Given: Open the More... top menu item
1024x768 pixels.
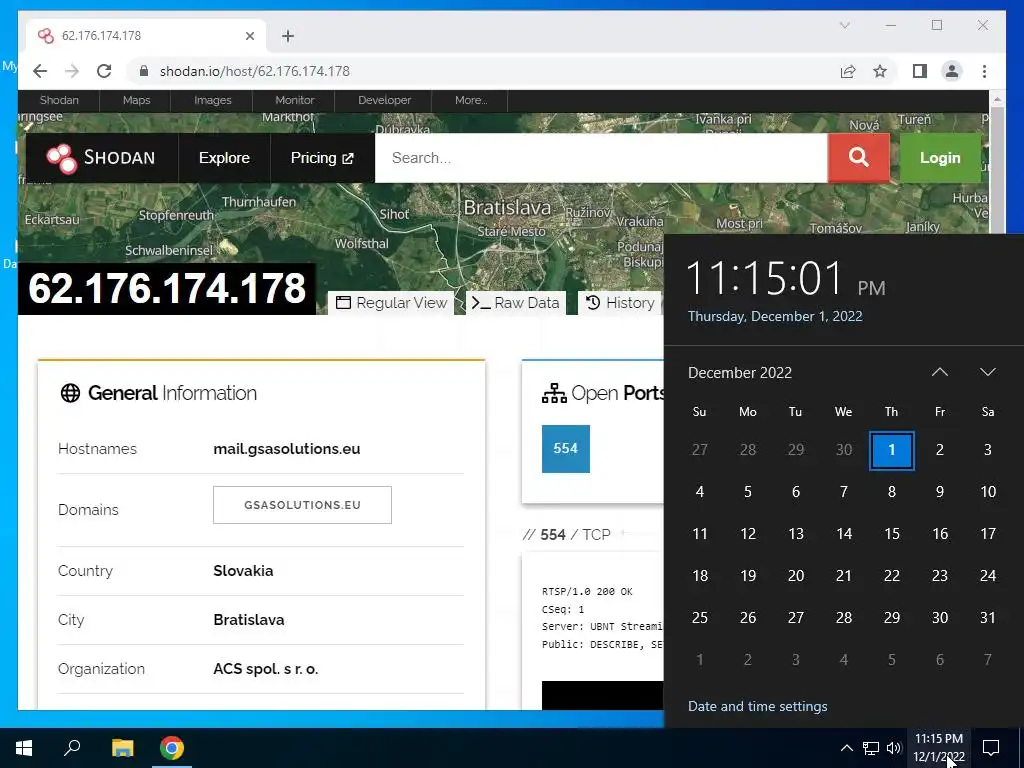Looking at the screenshot, I should (471, 100).
